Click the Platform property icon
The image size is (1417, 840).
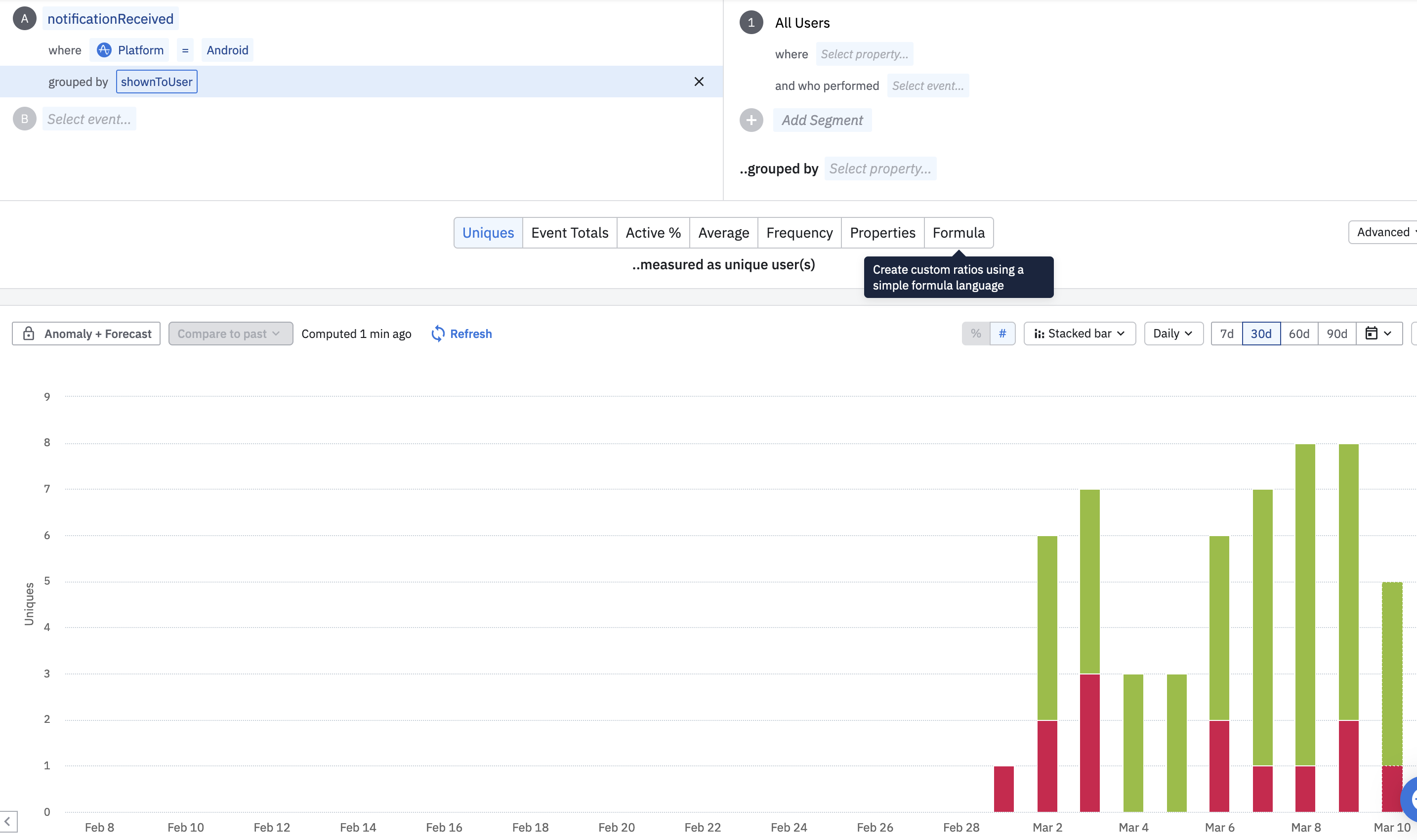[x=104, y=50]
